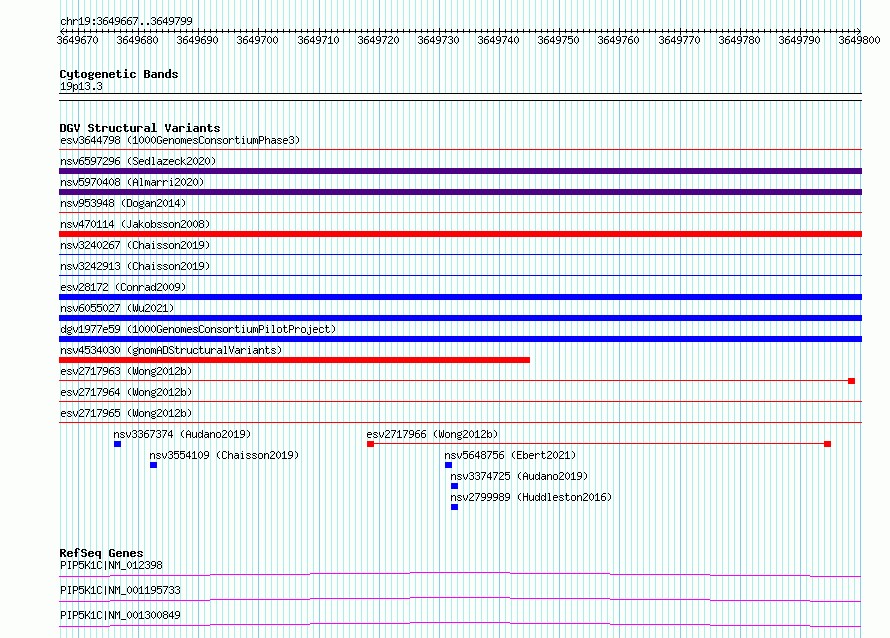Select esv2717963 (Wong2012b) label
This screenshot has width=890, height=638.
pos(126,371)
